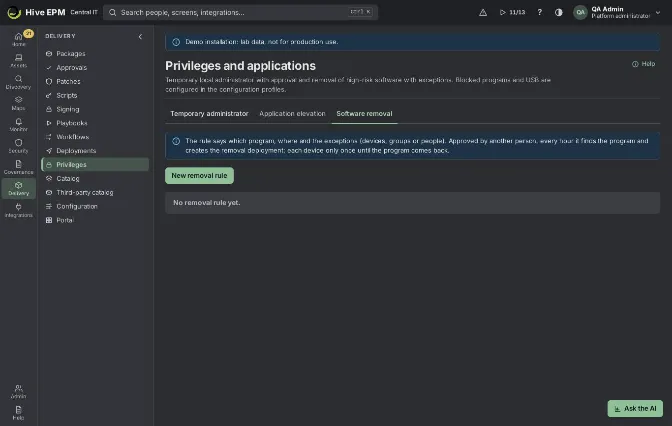Open Playbooks in Delivery menu
The height and width of the screenshot is (426, 672).
[x=95, y=123]
